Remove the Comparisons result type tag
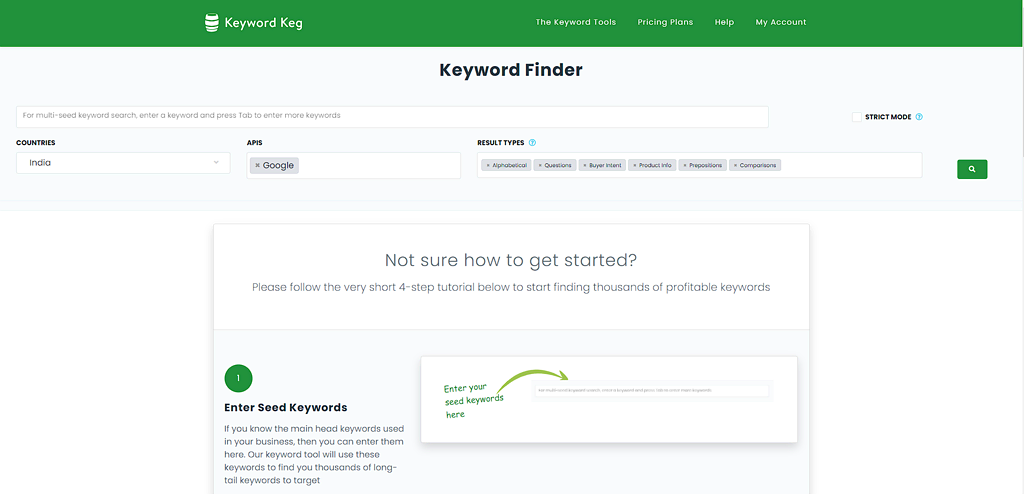Viewport: 1024px width, 494px height. [x=735, y=165]
